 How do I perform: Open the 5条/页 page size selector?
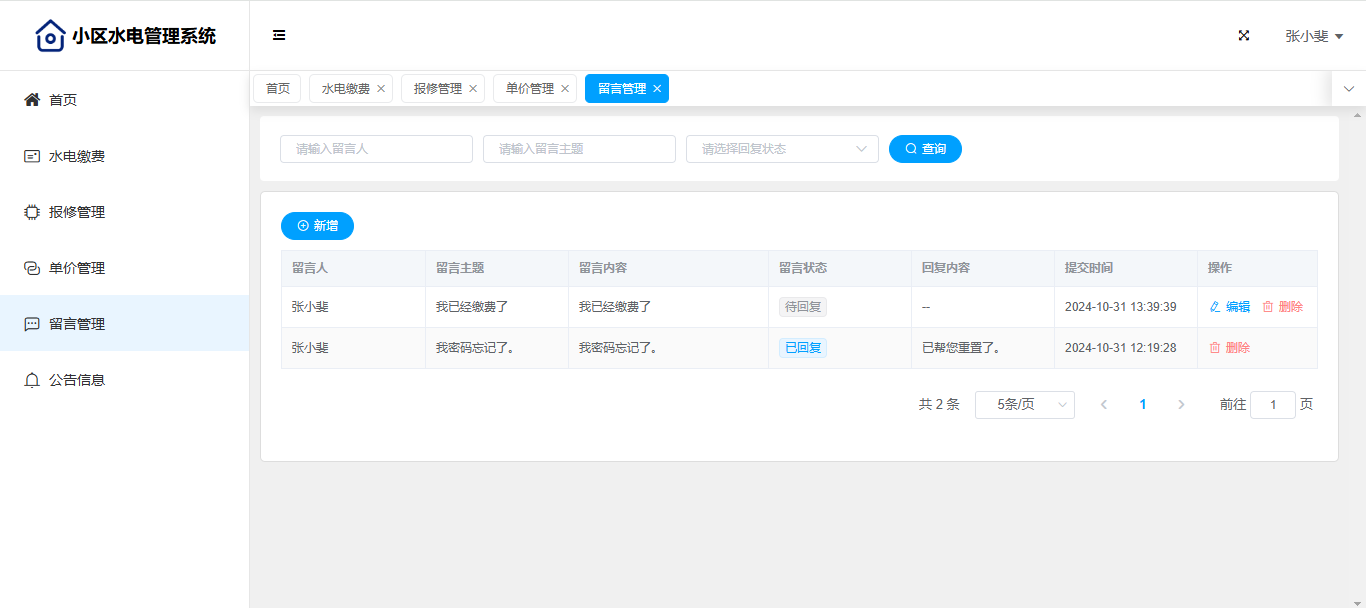pyautogui.click(x=1024, y=405)
